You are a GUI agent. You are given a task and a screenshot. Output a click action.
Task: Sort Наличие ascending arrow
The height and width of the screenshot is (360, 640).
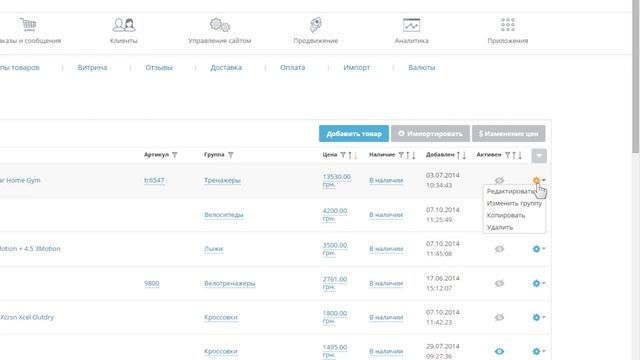[408, 155]
